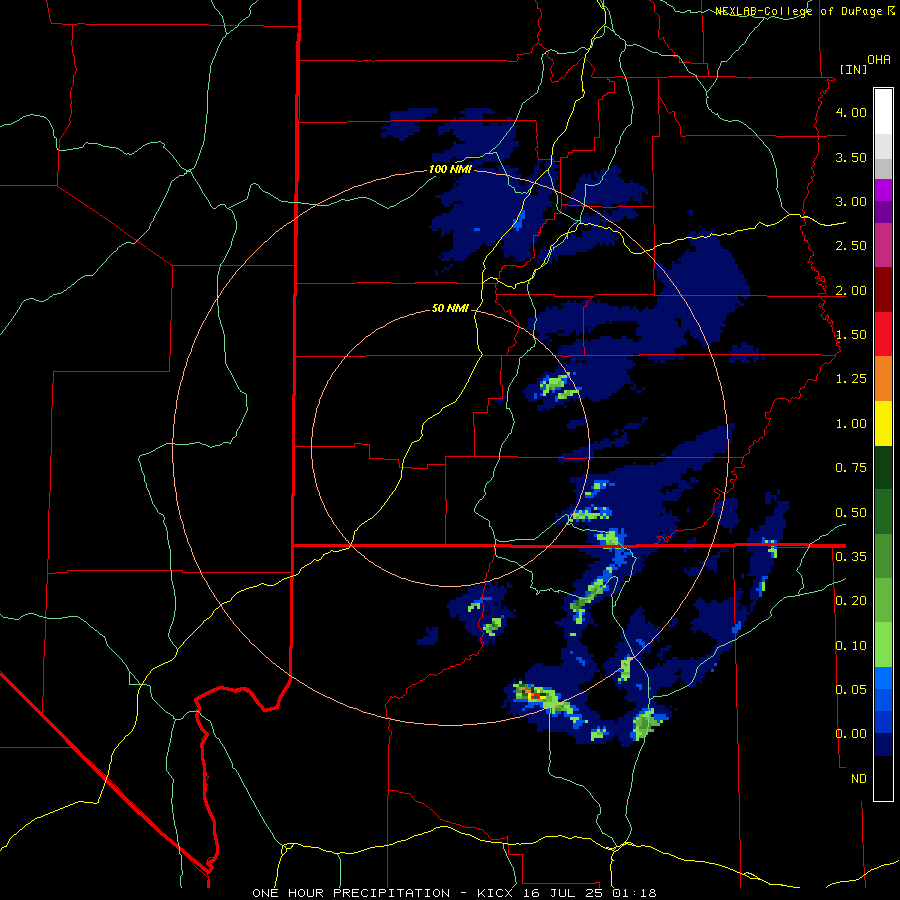The height and width of the screenshot is (900, 900).
Task: Click the light green 0.10 inch legend swatch
Action: (883, 645)
